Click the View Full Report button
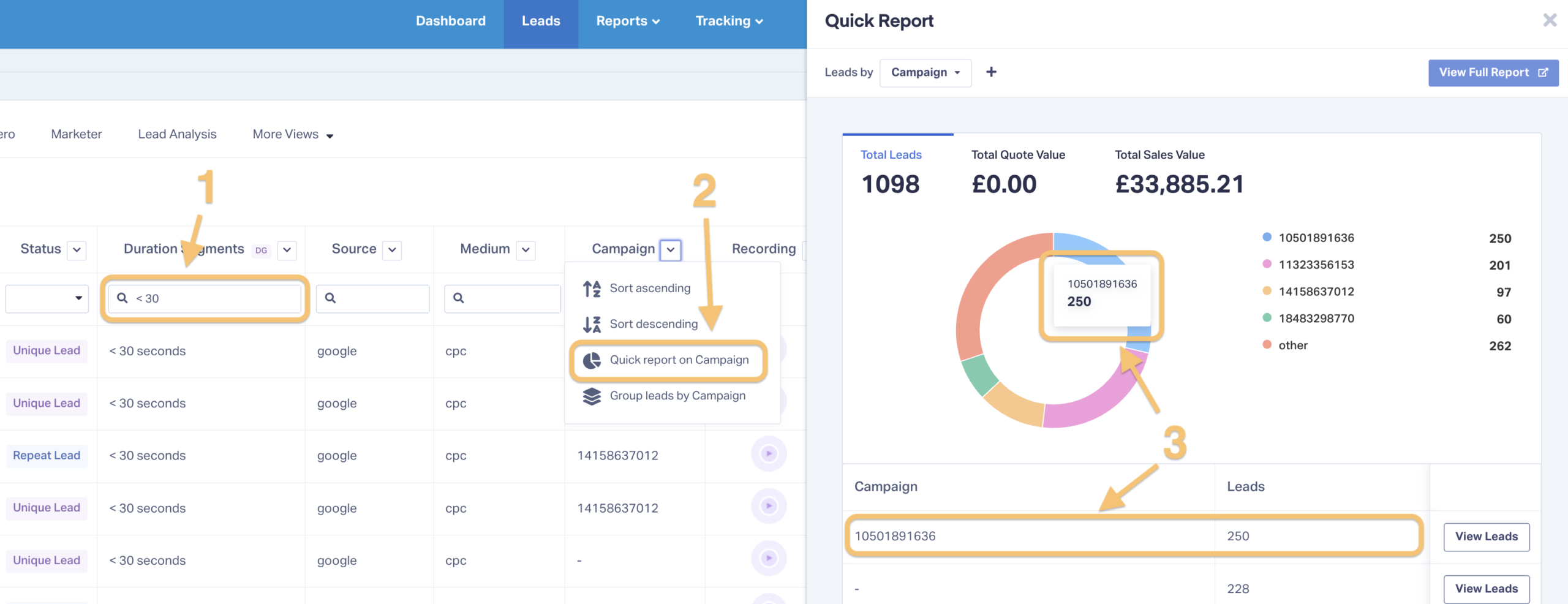Viewport: 1568px width, 604px height. point(1493,72)
